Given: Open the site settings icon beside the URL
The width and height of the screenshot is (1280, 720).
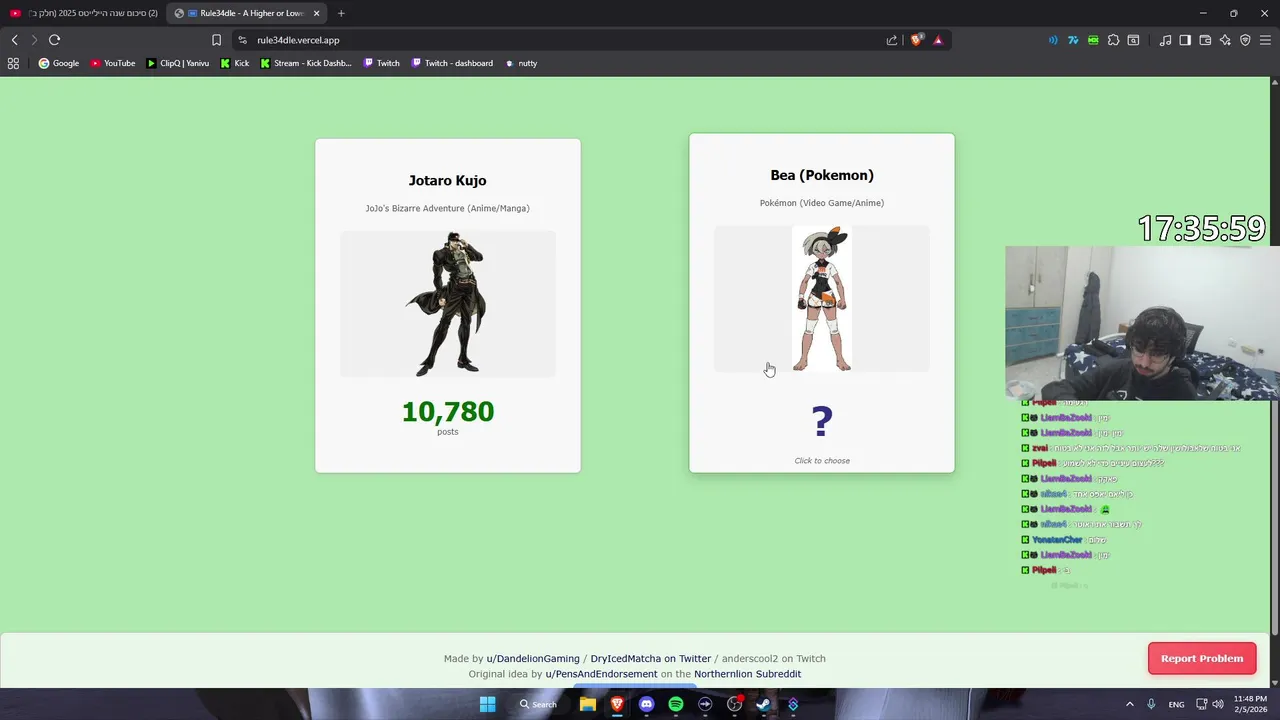Looking at the screenshot, I should 242,40.
